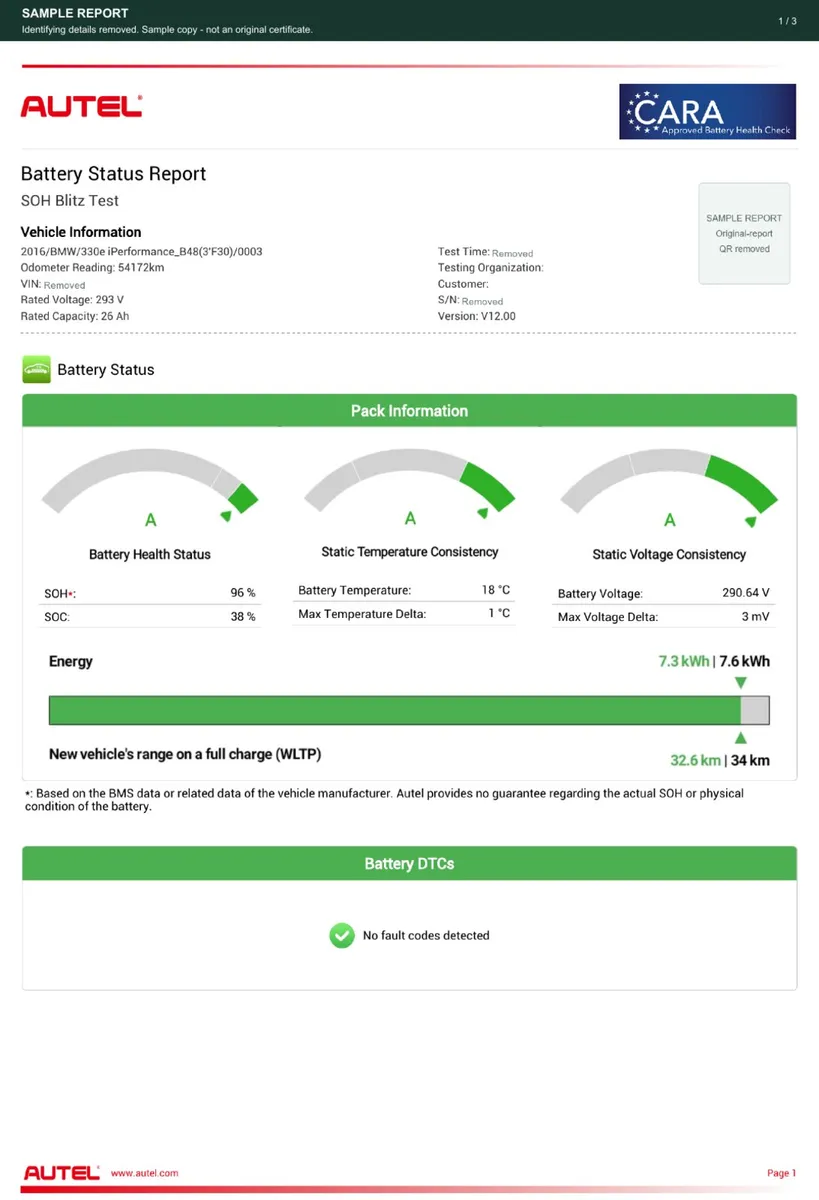Click the New vehicle's range on full charge label
The width and height of the screenshot is (819, 1200).
tap(185, 754)
